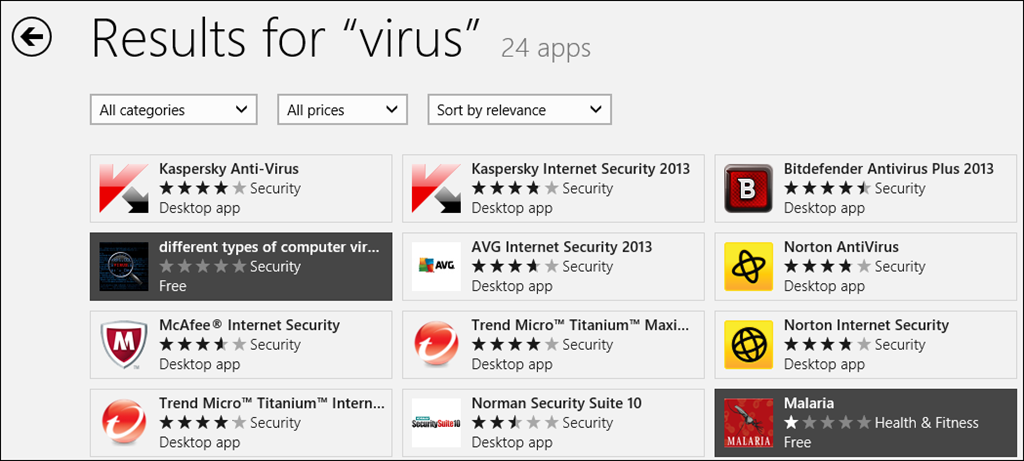Click the Norton Internet Security globe icon
Viewport: 1024px width, 461px height.
coord(749,344)
